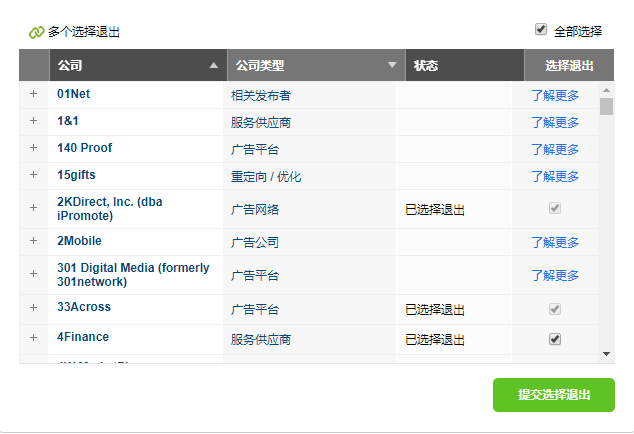Click the 选择退出 column header
This screenshot has height=434, width=634.
(x=569, y=66)
